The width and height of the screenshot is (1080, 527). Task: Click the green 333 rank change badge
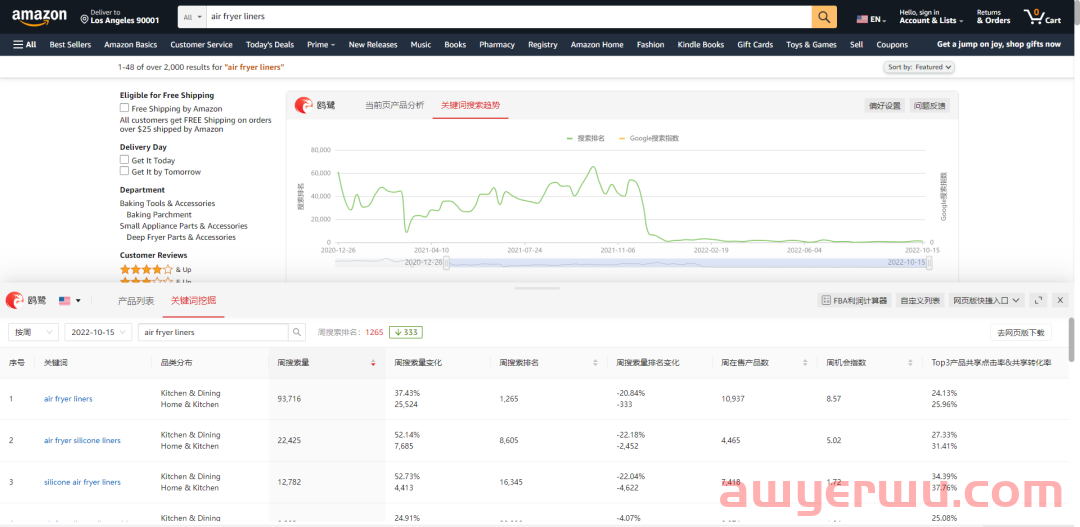(x=406, y=332)
